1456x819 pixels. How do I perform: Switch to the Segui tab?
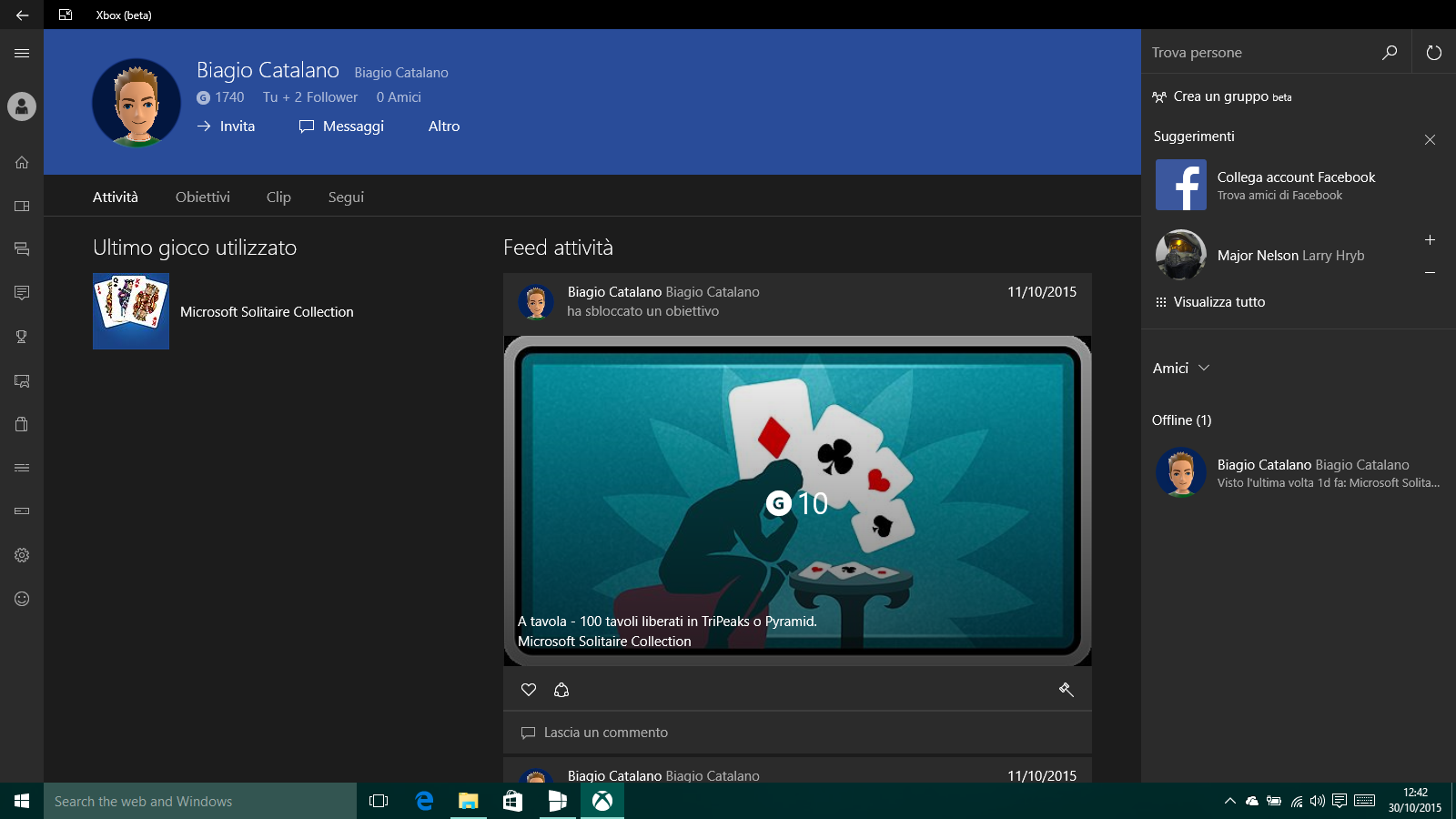(346, 197)
